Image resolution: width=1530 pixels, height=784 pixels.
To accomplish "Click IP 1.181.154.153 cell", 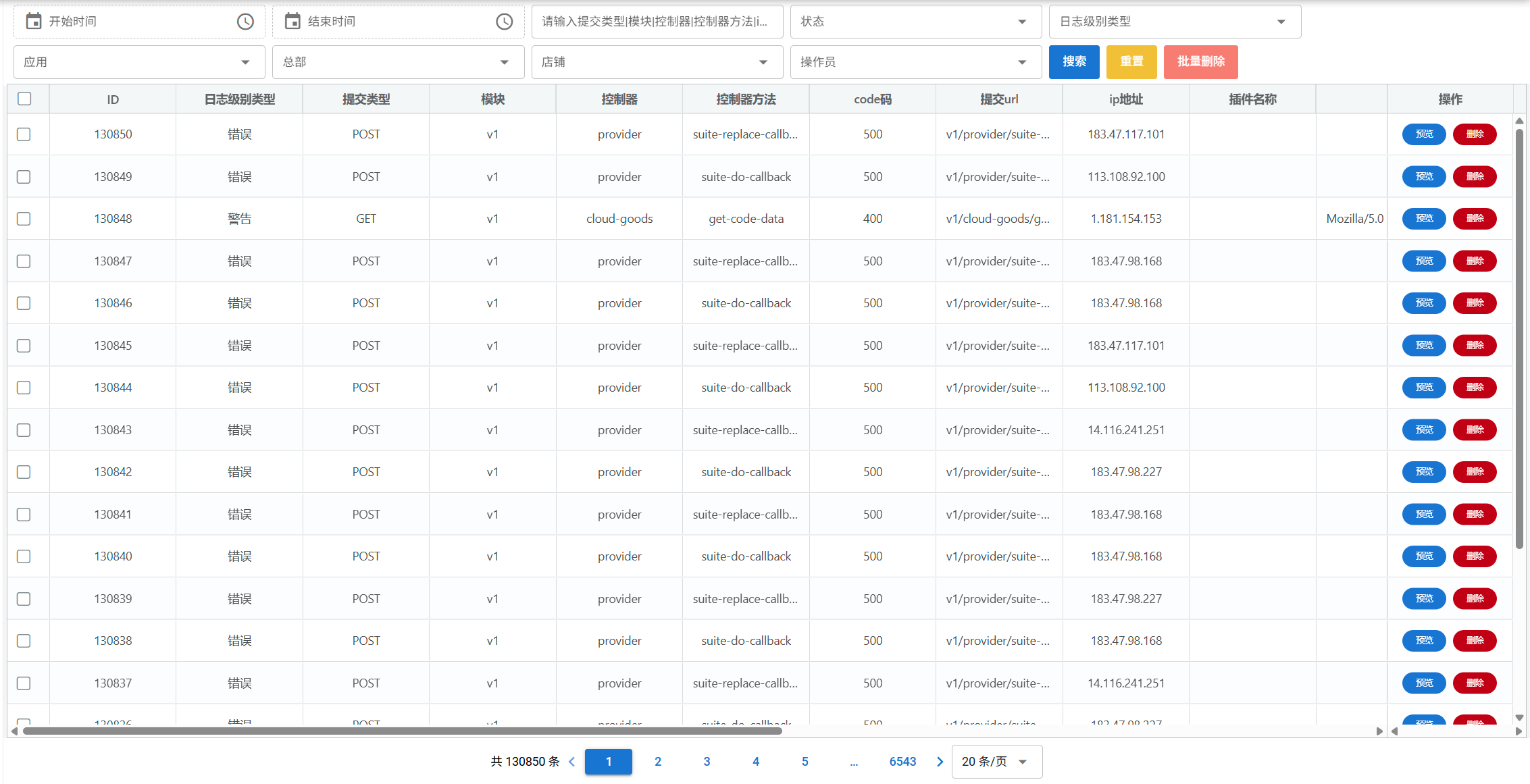I will (1126, 219).
